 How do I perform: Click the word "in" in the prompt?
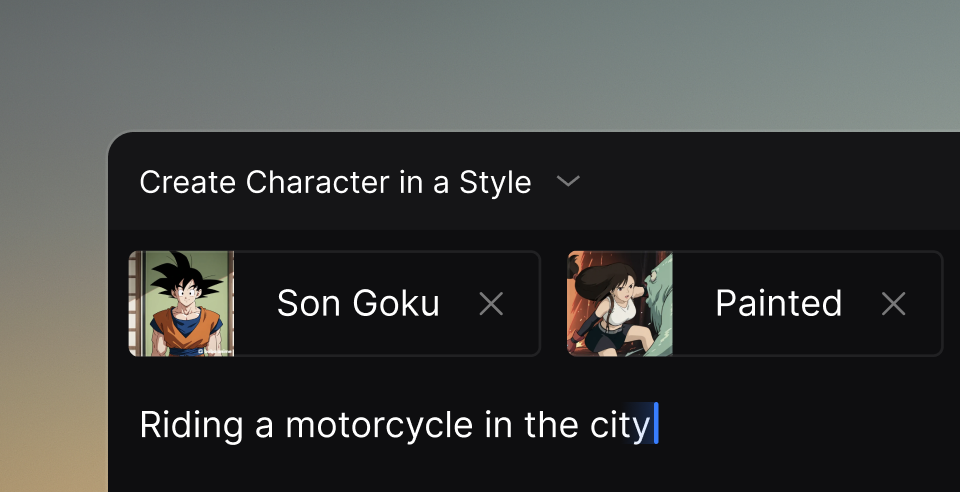tap(498, 425)
